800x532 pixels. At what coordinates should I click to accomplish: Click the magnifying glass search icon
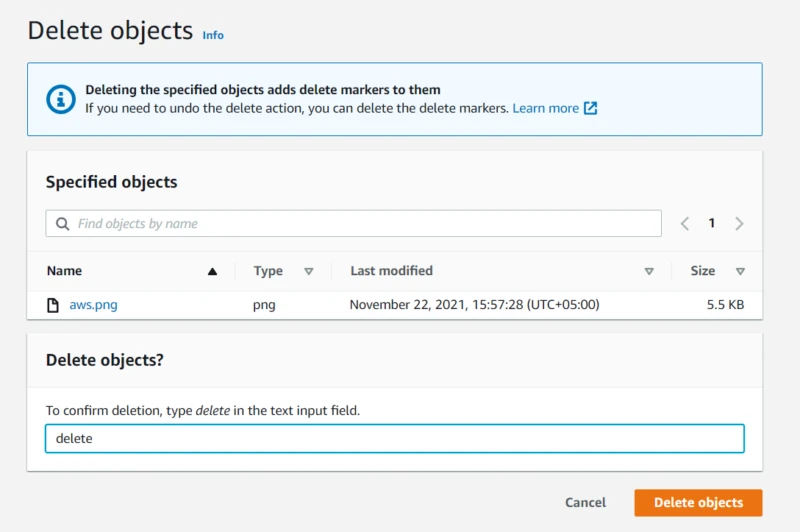(62, 223)
